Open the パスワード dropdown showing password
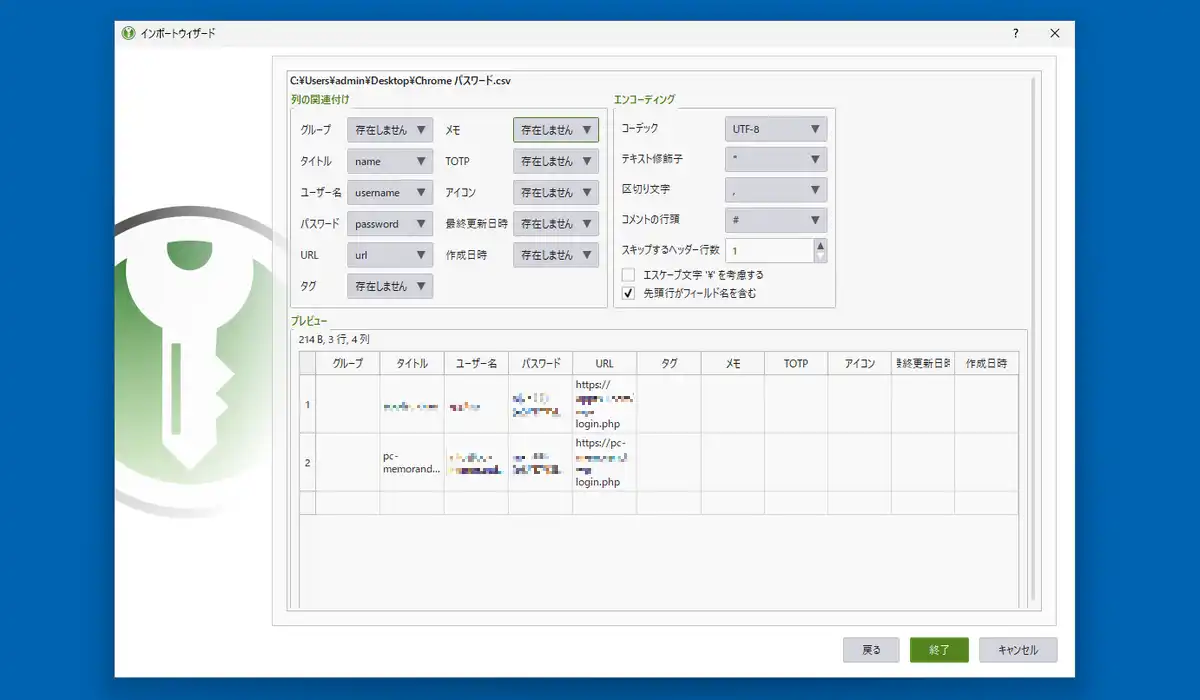The width and height of the screenshot is (1200, 700). tap(390, 224)
